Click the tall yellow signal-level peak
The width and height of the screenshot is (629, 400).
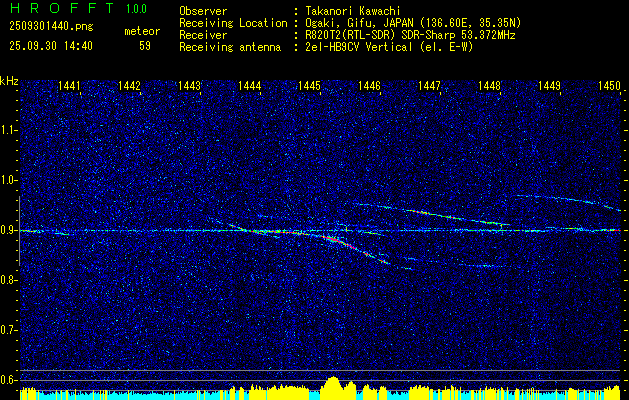point(333,386)
